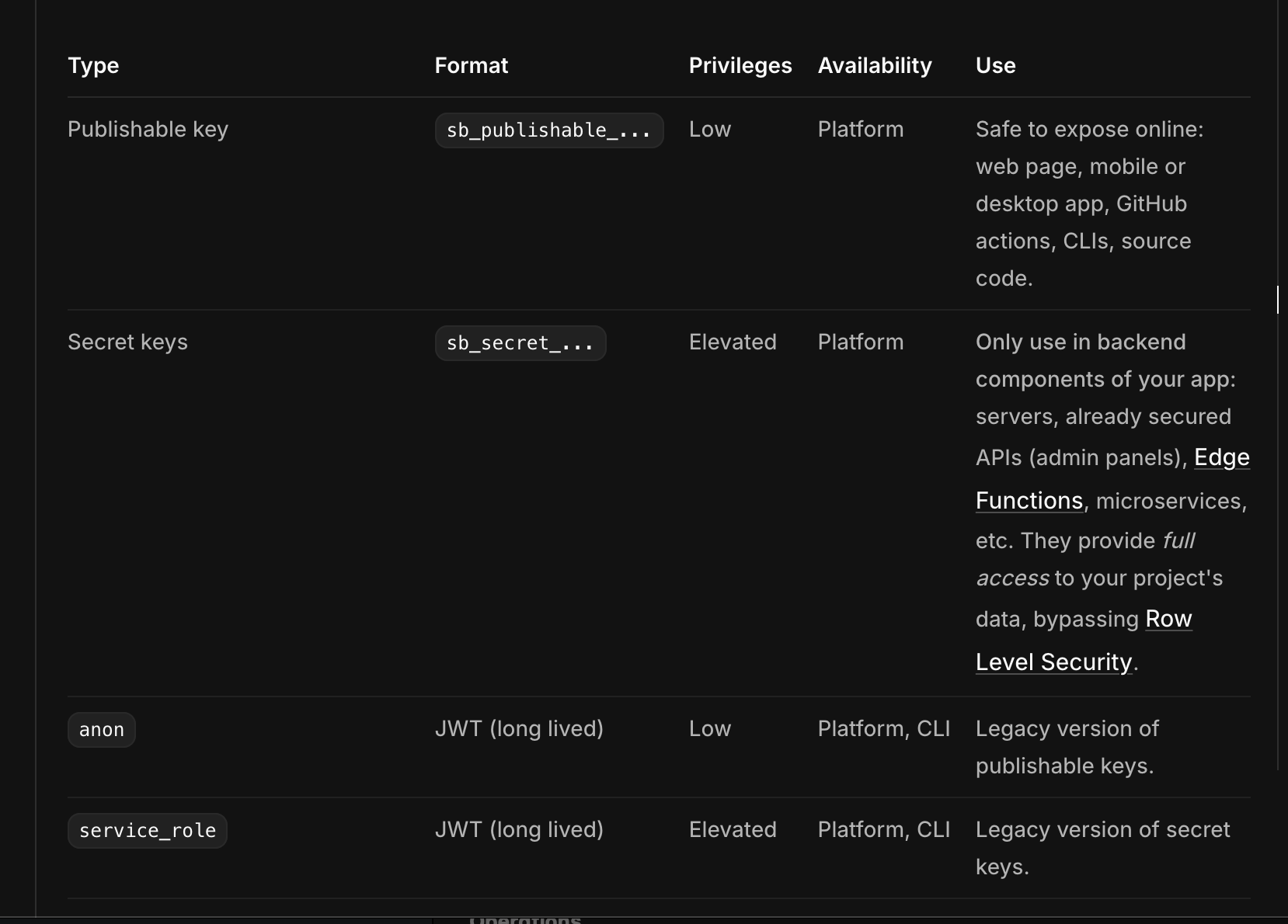The image size is (1288, 924).
Task: Click the Privileges column header
Action: pos(740,65)
